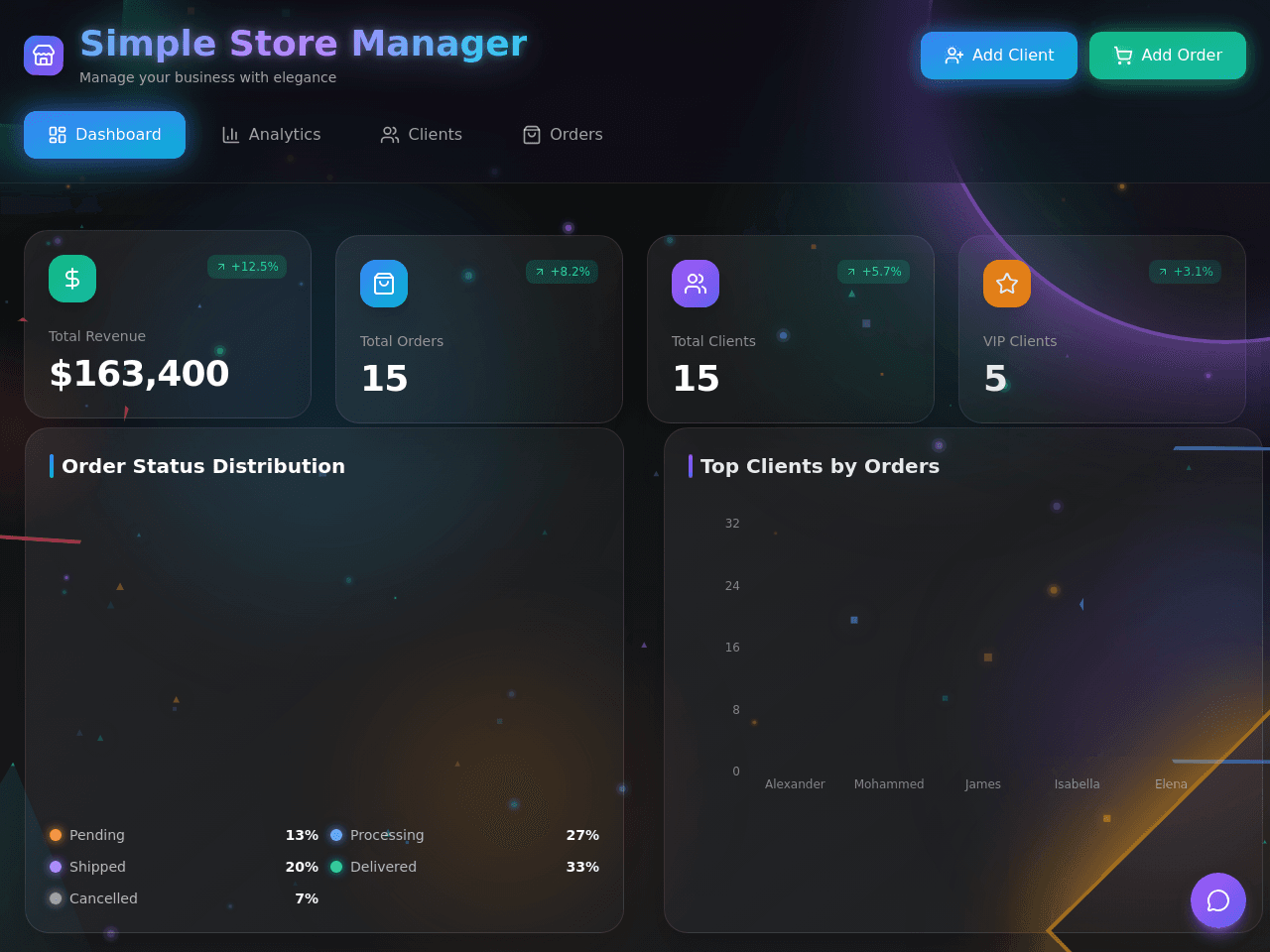Viewport: 1270px width, 952px height.
Task: Open the chat bubble floating button
Action: (1218, 900)
